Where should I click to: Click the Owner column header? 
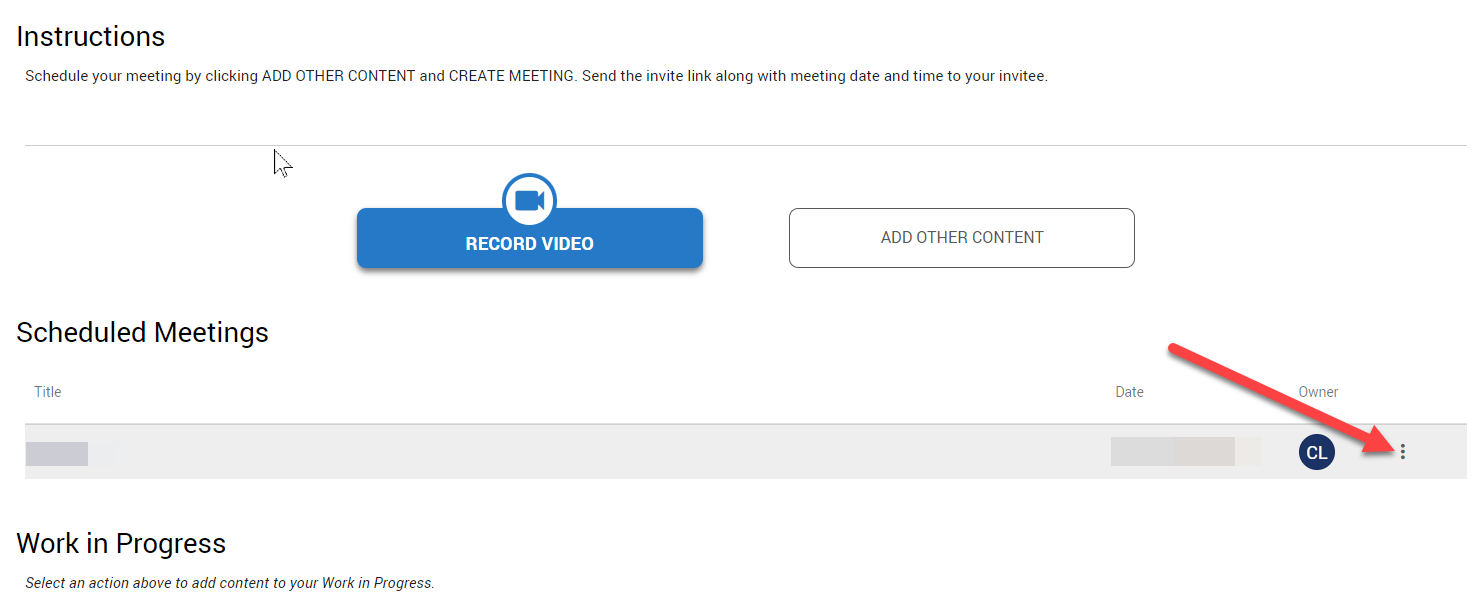tap(1318, 392)
